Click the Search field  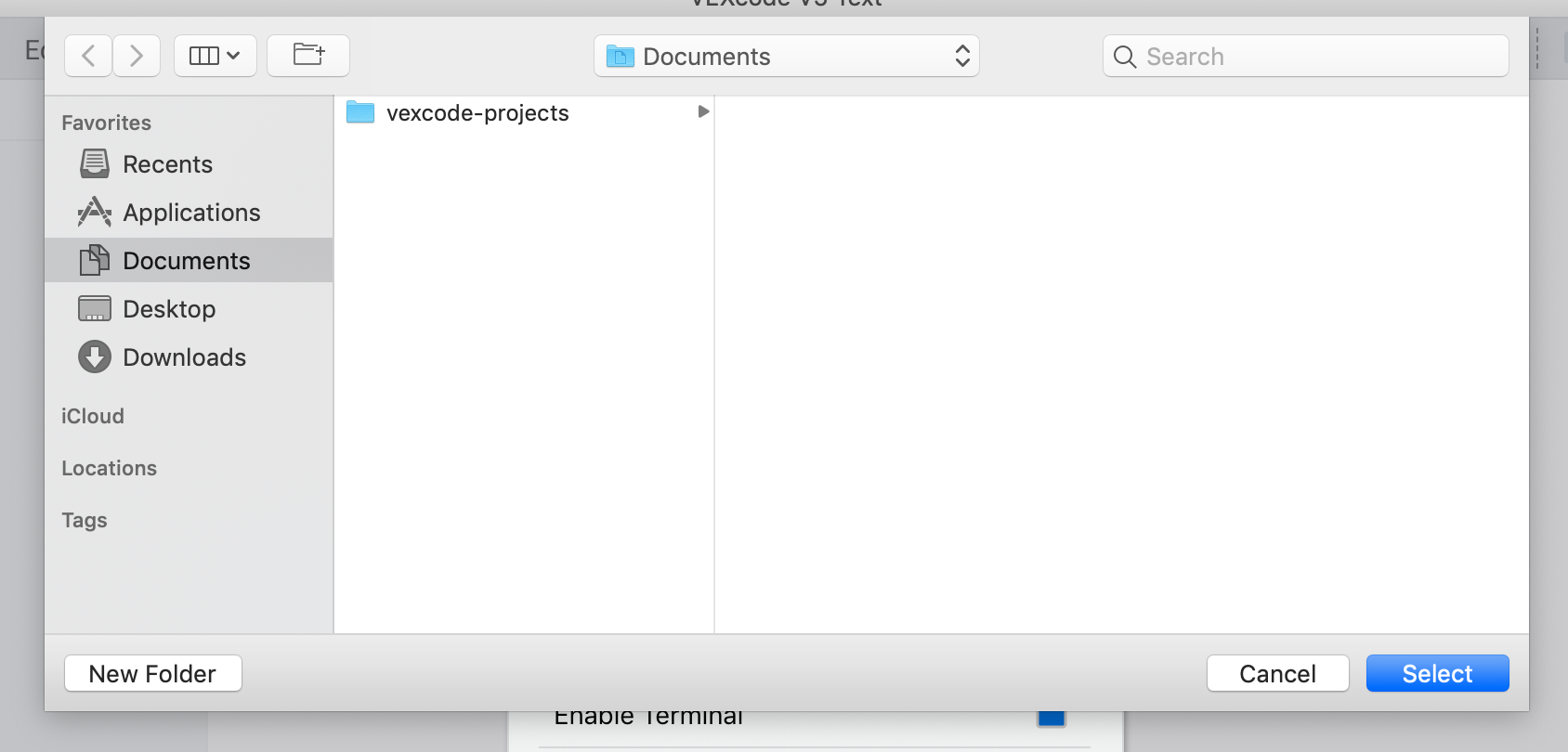click(1319, 57)
